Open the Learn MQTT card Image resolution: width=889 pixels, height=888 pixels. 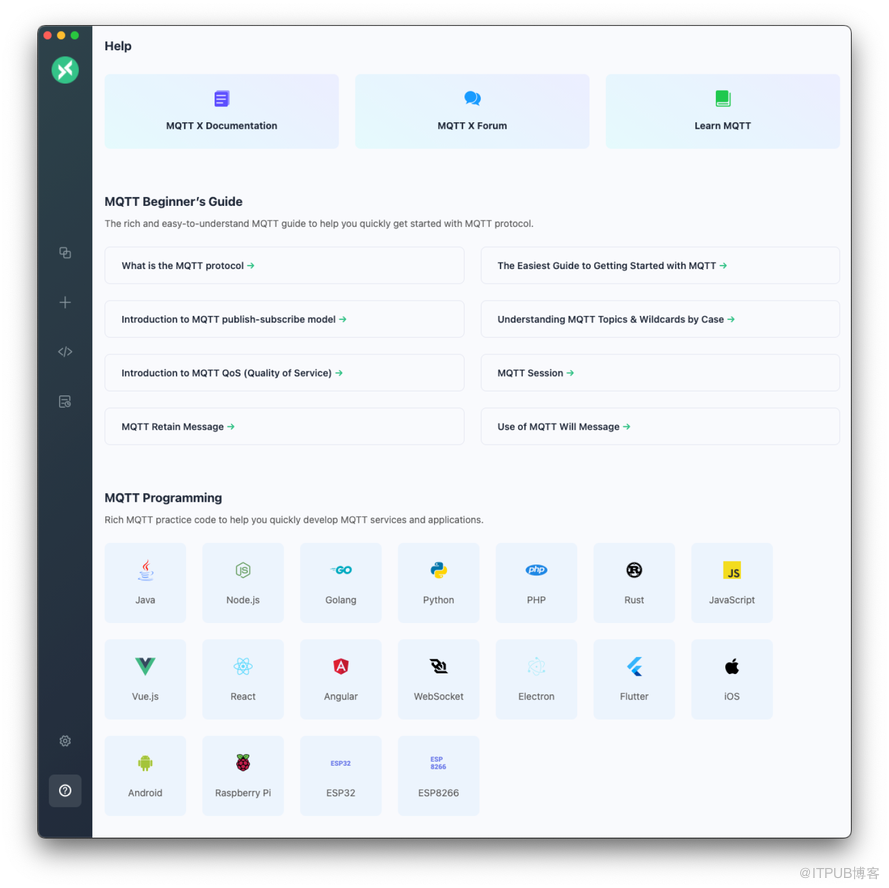tap(722, 111)
